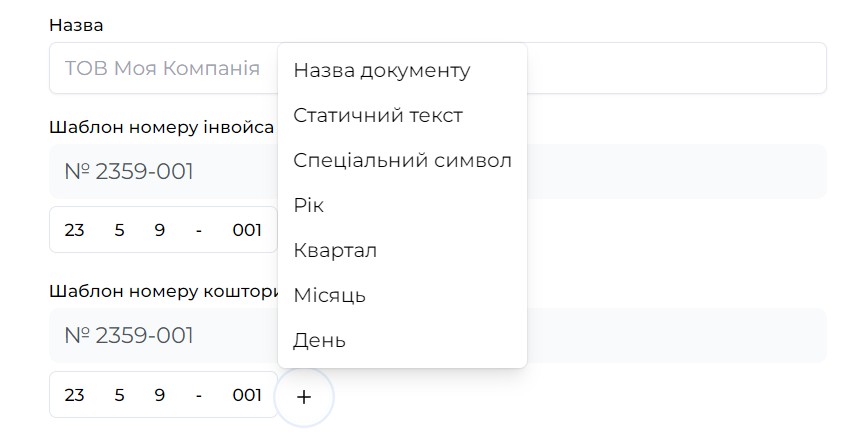Pick the 'День' option
This screenshot has width=847, height=435.
pyautogui.click(x=320, y=341)
